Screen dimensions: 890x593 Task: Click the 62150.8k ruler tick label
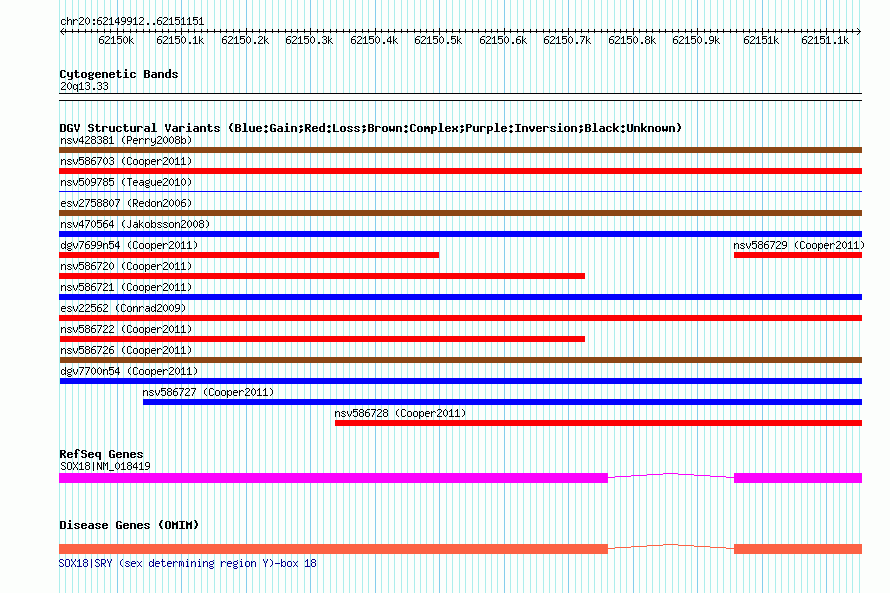[632, 40]
